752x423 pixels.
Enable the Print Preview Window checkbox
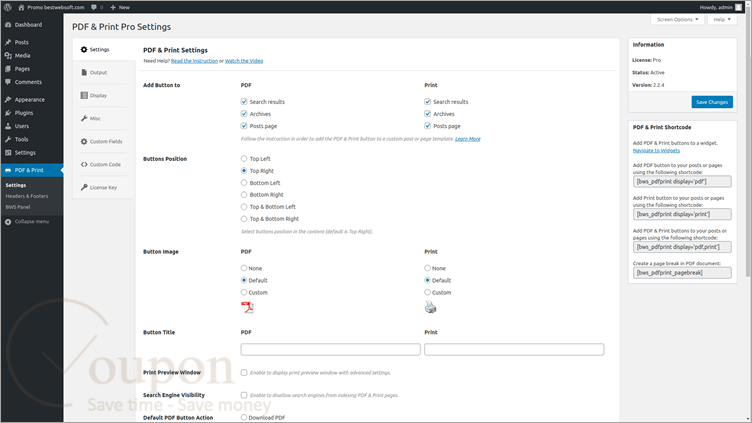[244, 373]
